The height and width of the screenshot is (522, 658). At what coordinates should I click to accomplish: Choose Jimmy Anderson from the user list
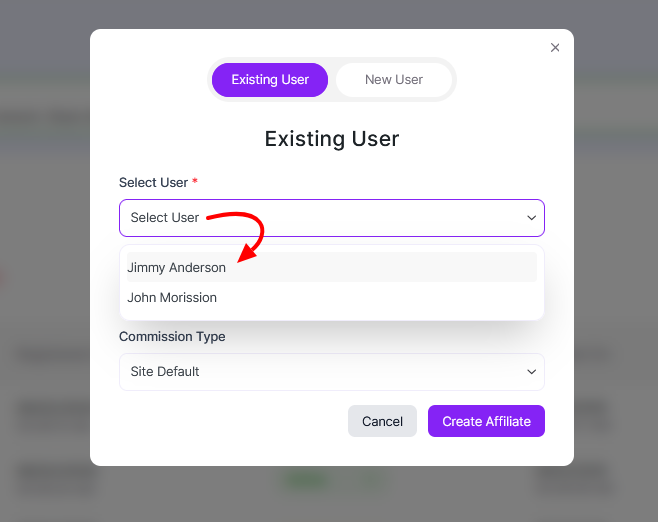click(x=177, y=268)
